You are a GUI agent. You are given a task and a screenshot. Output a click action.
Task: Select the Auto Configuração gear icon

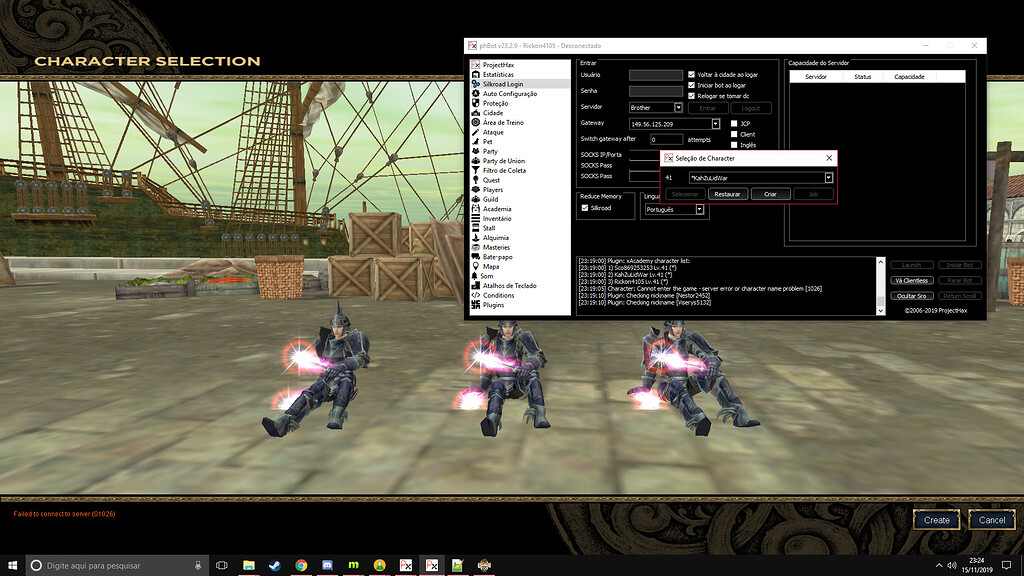[475, 93]
